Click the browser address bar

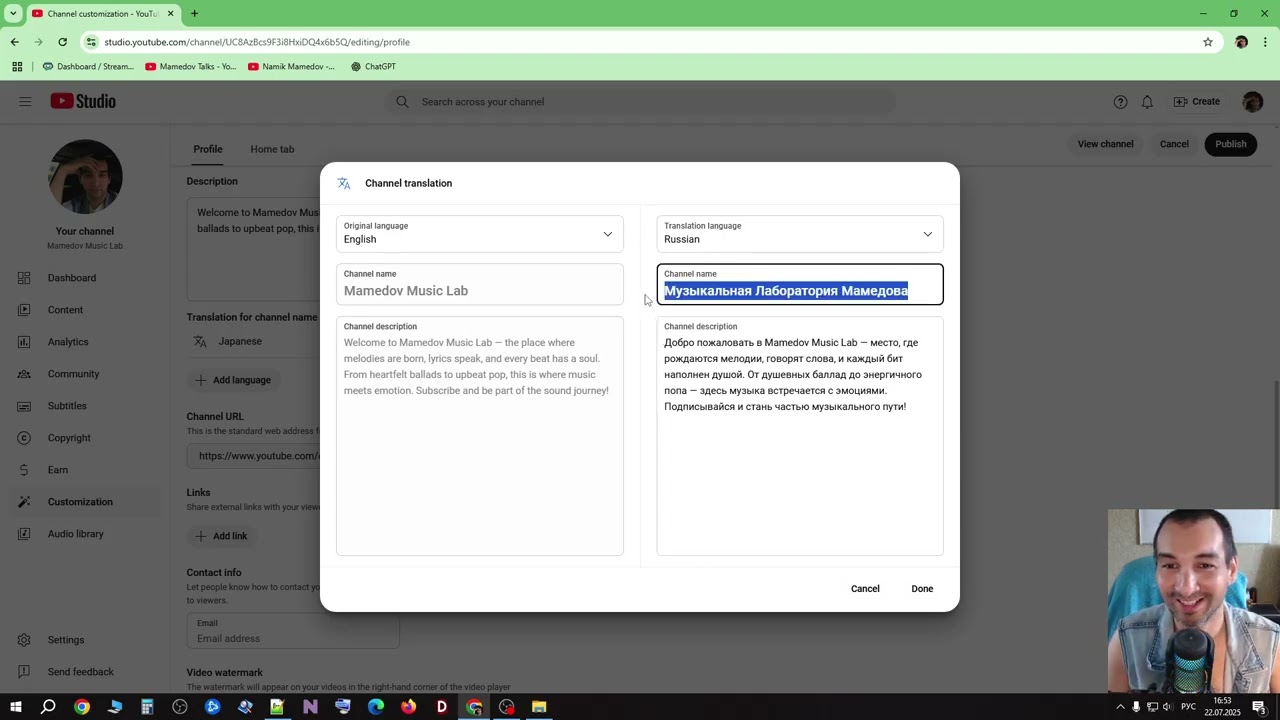(640, 42)
